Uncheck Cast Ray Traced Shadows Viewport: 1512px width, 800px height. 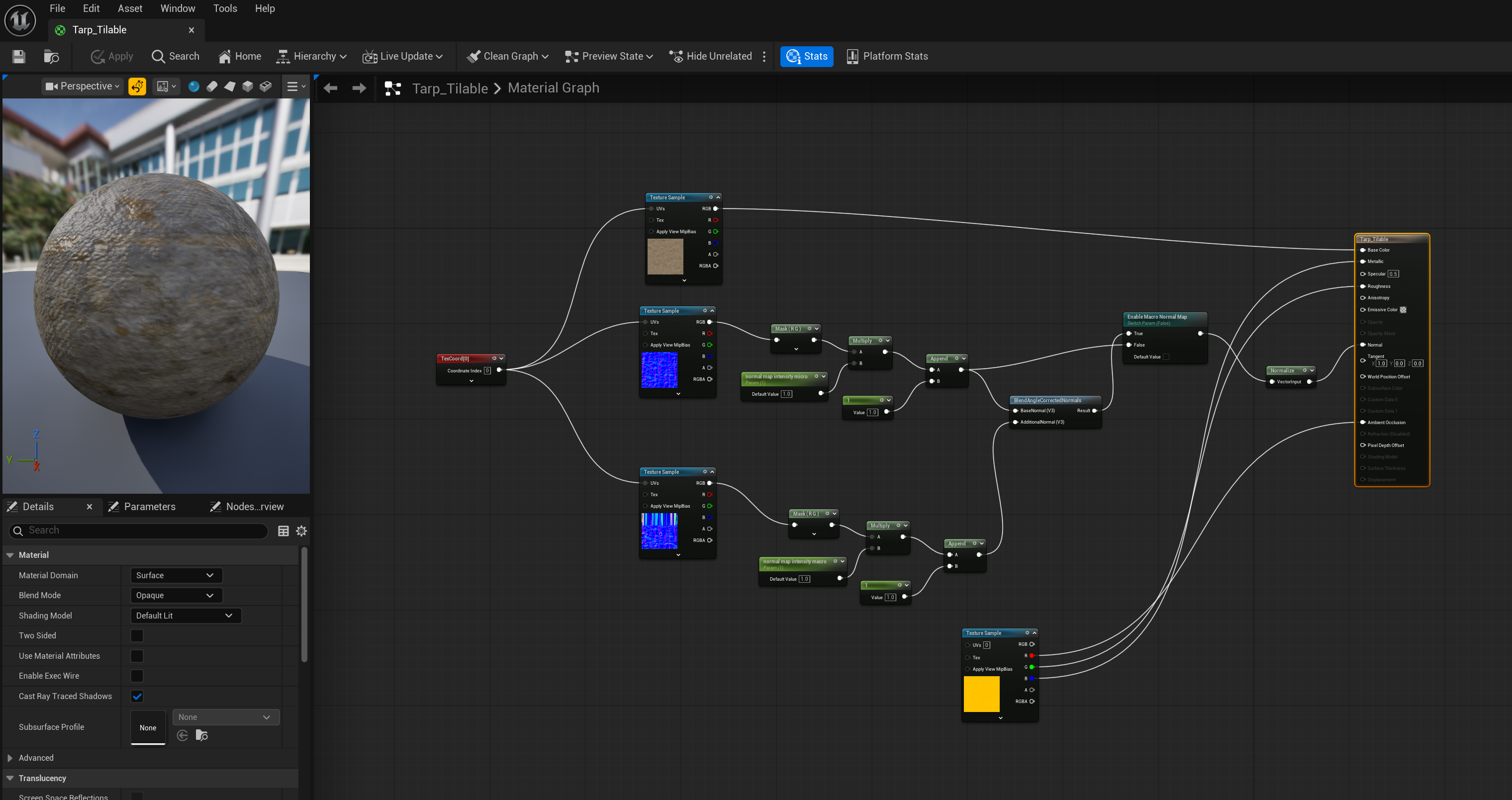pos(137,696)
